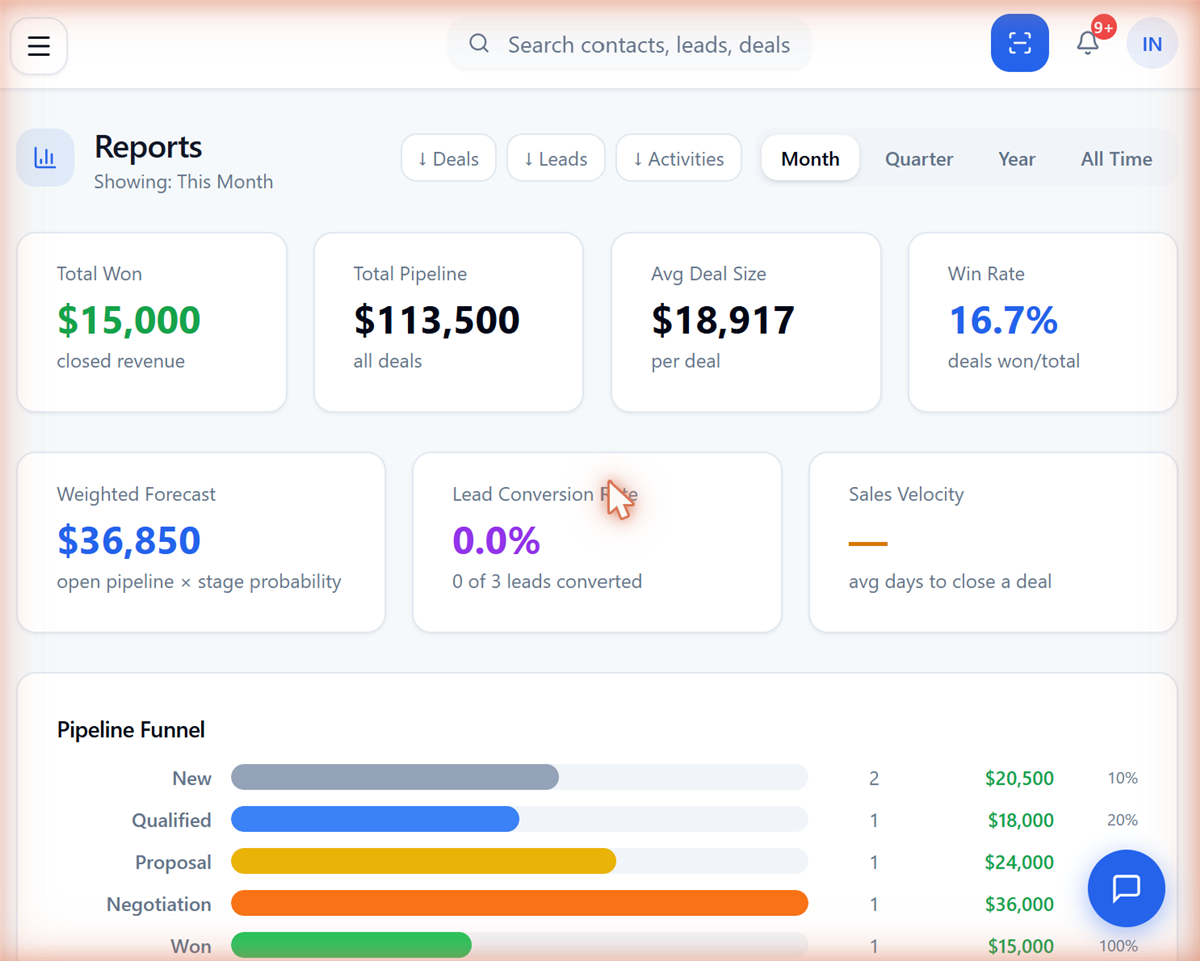Click the Reports bar chart icon
Image resolution: width=1200 pixels, height=961 pixels.
coord(45,158)
